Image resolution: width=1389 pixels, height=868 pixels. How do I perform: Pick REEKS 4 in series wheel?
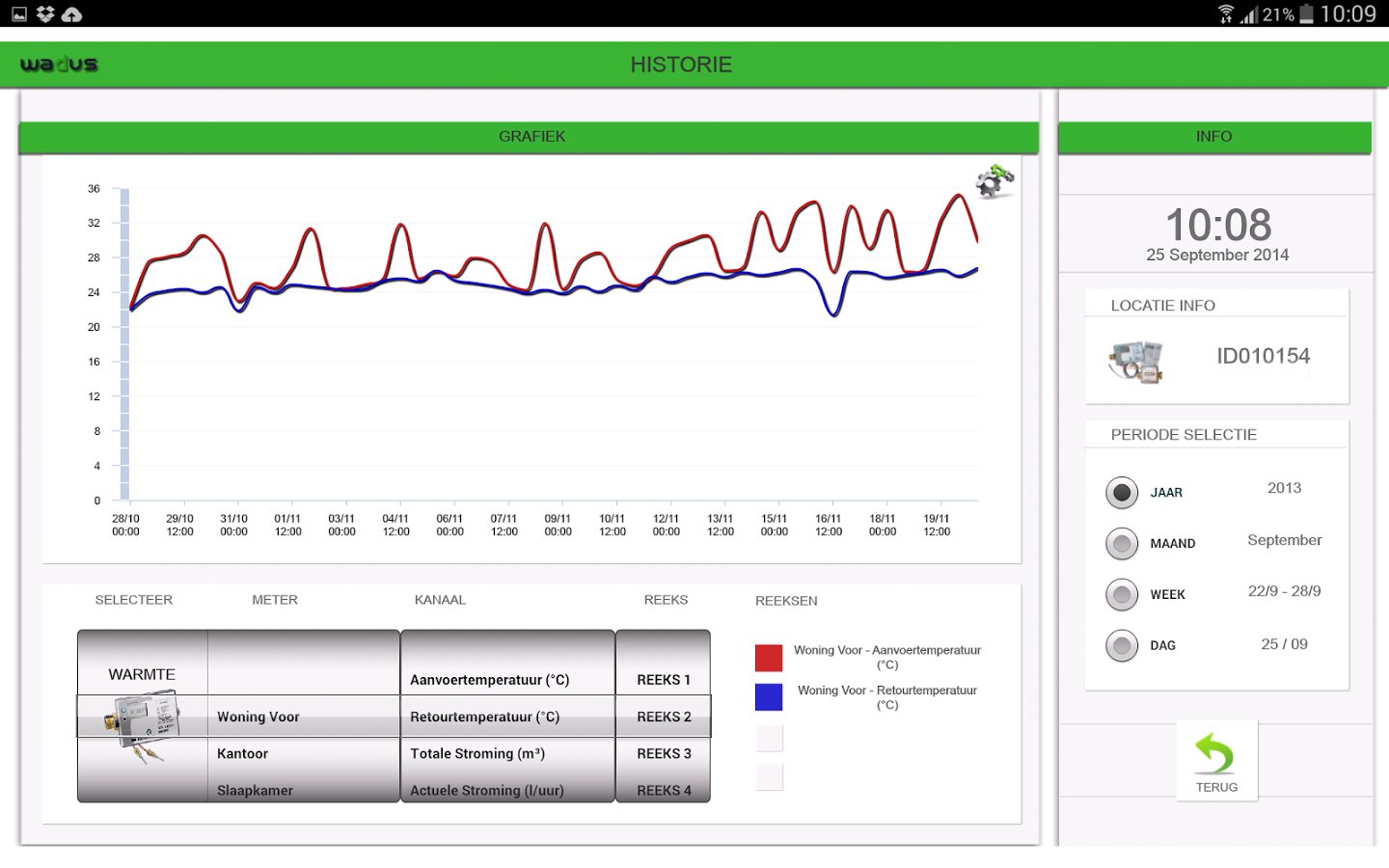pyautogui.click(x=664, y=790)
